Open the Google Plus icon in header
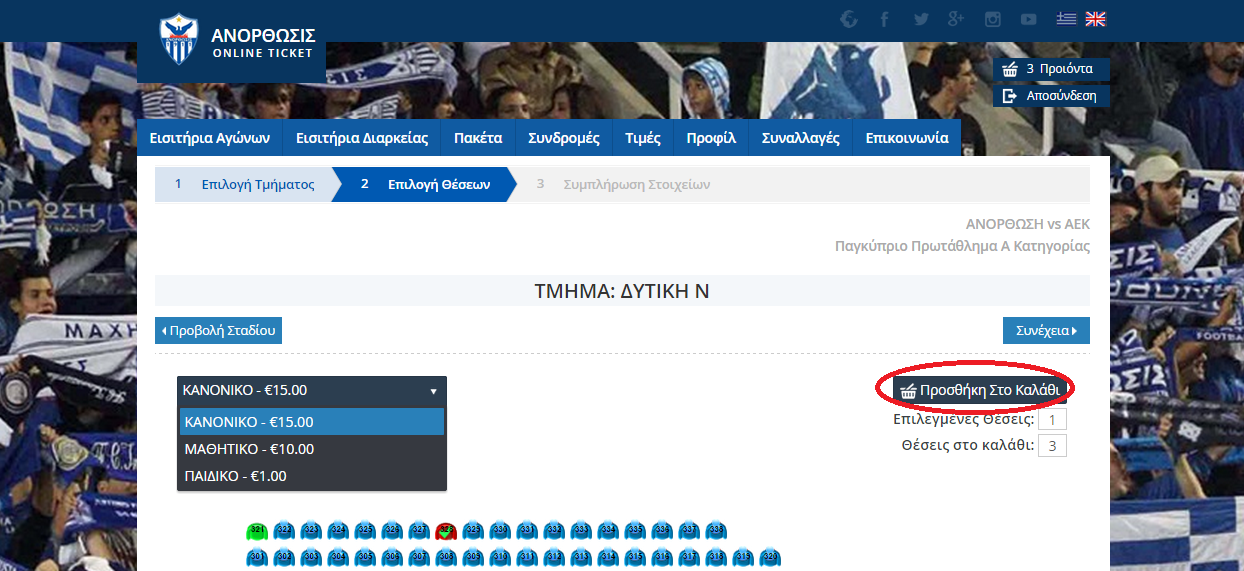The width and height of the screenshot is (1244, 571). point(956,19)
